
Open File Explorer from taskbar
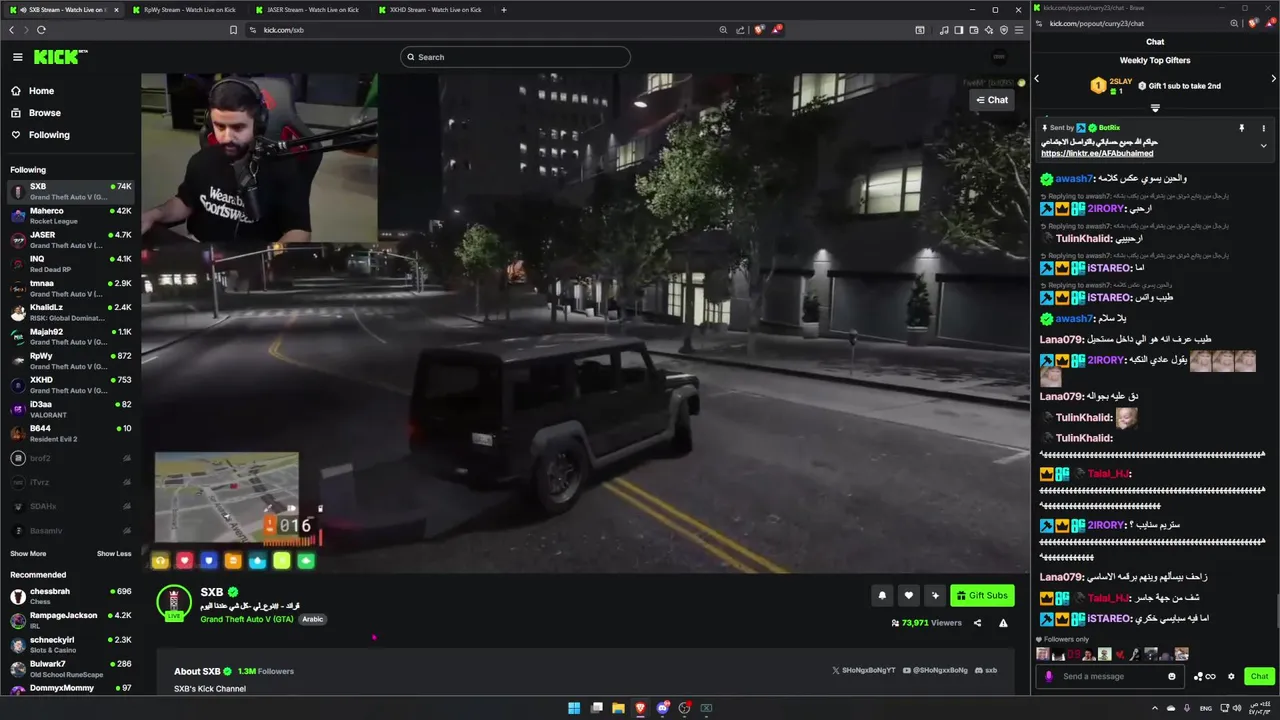[x=618, y=708]
